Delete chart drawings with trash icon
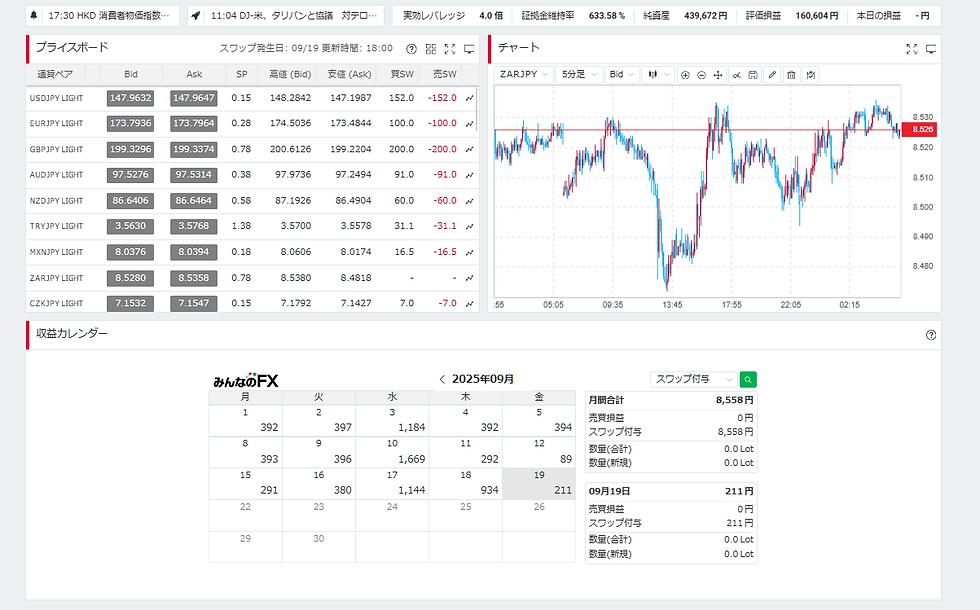Viewport: 980px width, 610px height. coord(791,75)
